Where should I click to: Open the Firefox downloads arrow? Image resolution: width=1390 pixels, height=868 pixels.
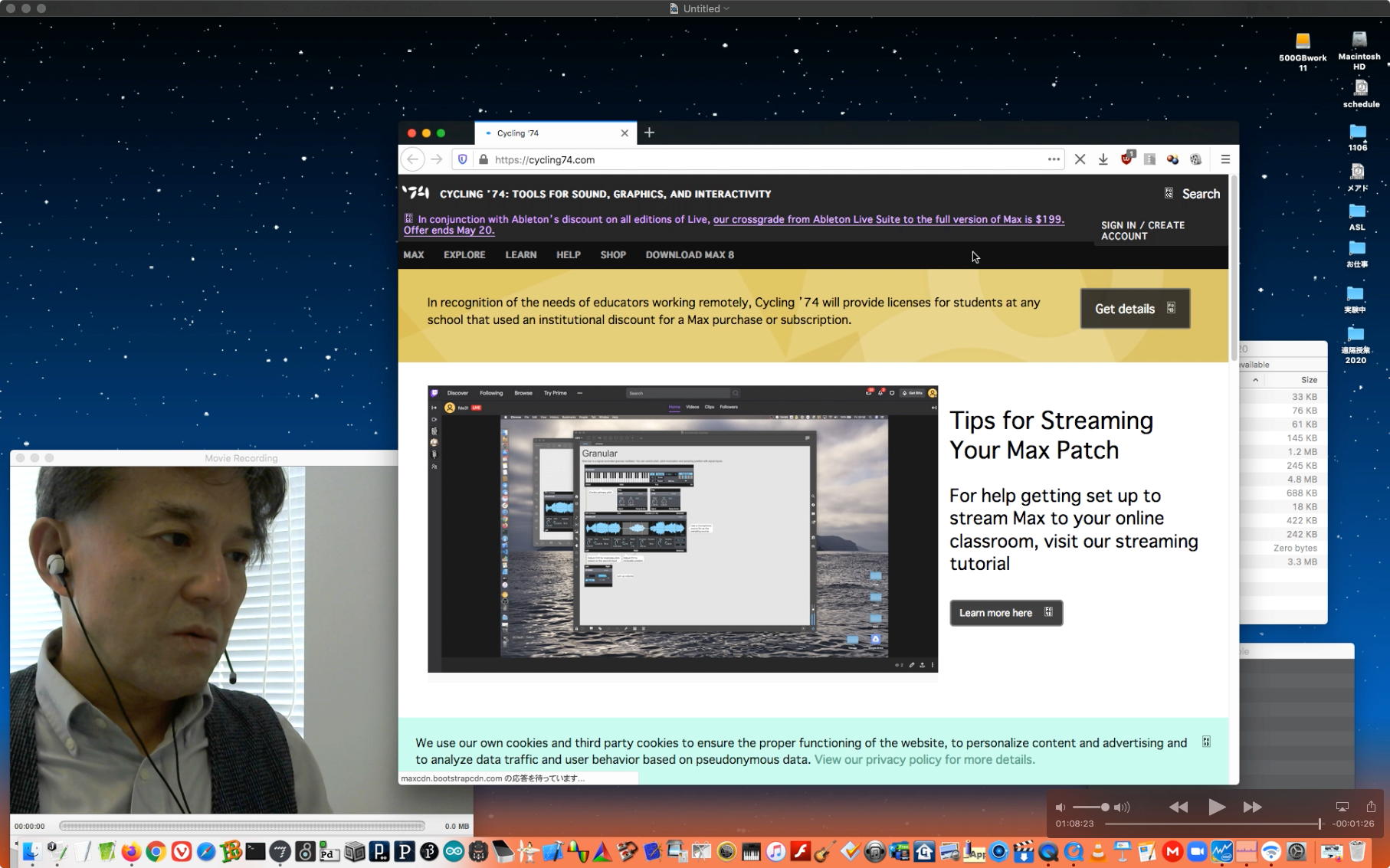[x=1103, y=159]
